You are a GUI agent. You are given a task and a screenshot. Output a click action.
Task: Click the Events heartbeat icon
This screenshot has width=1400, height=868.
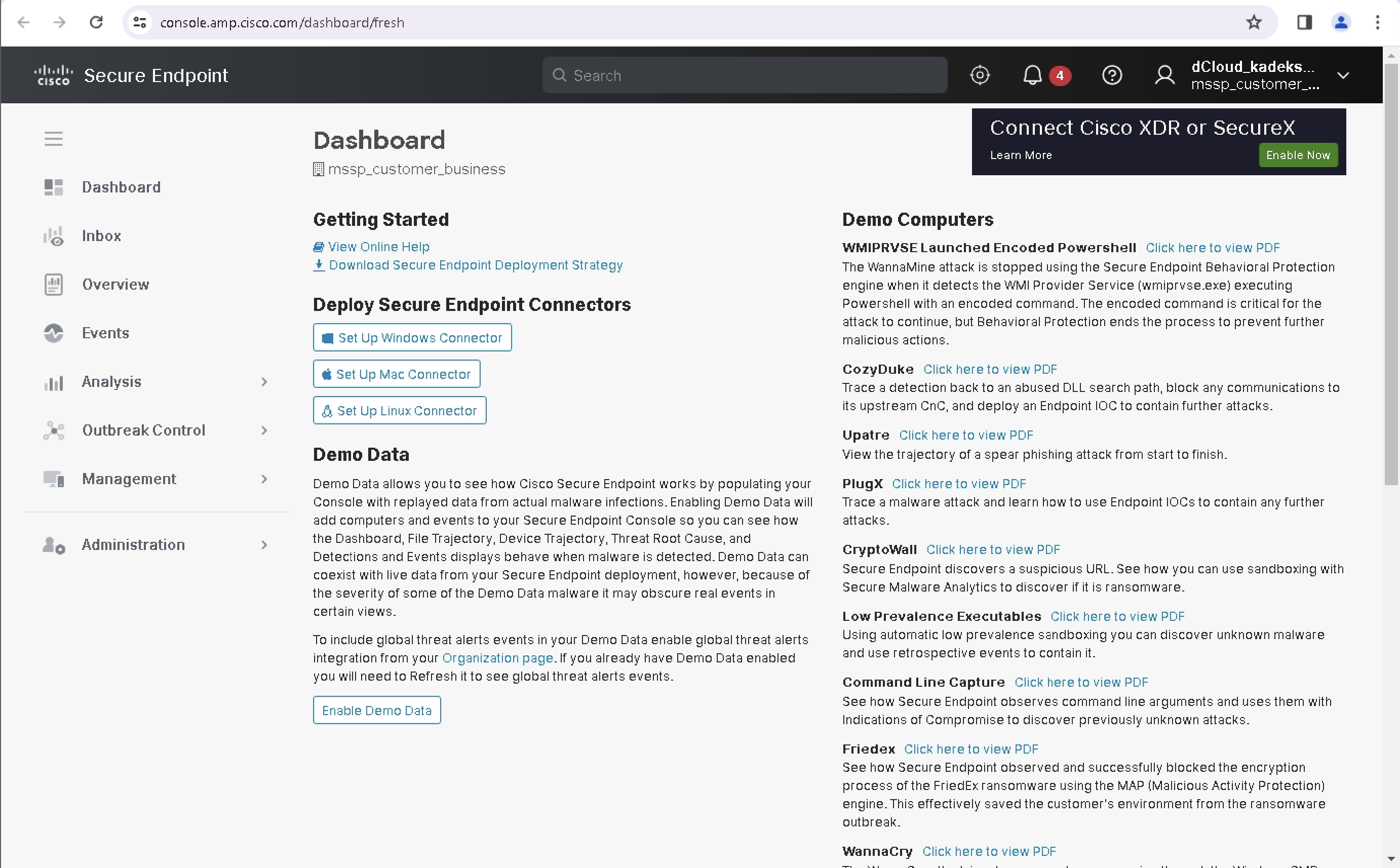click(53, 333)
